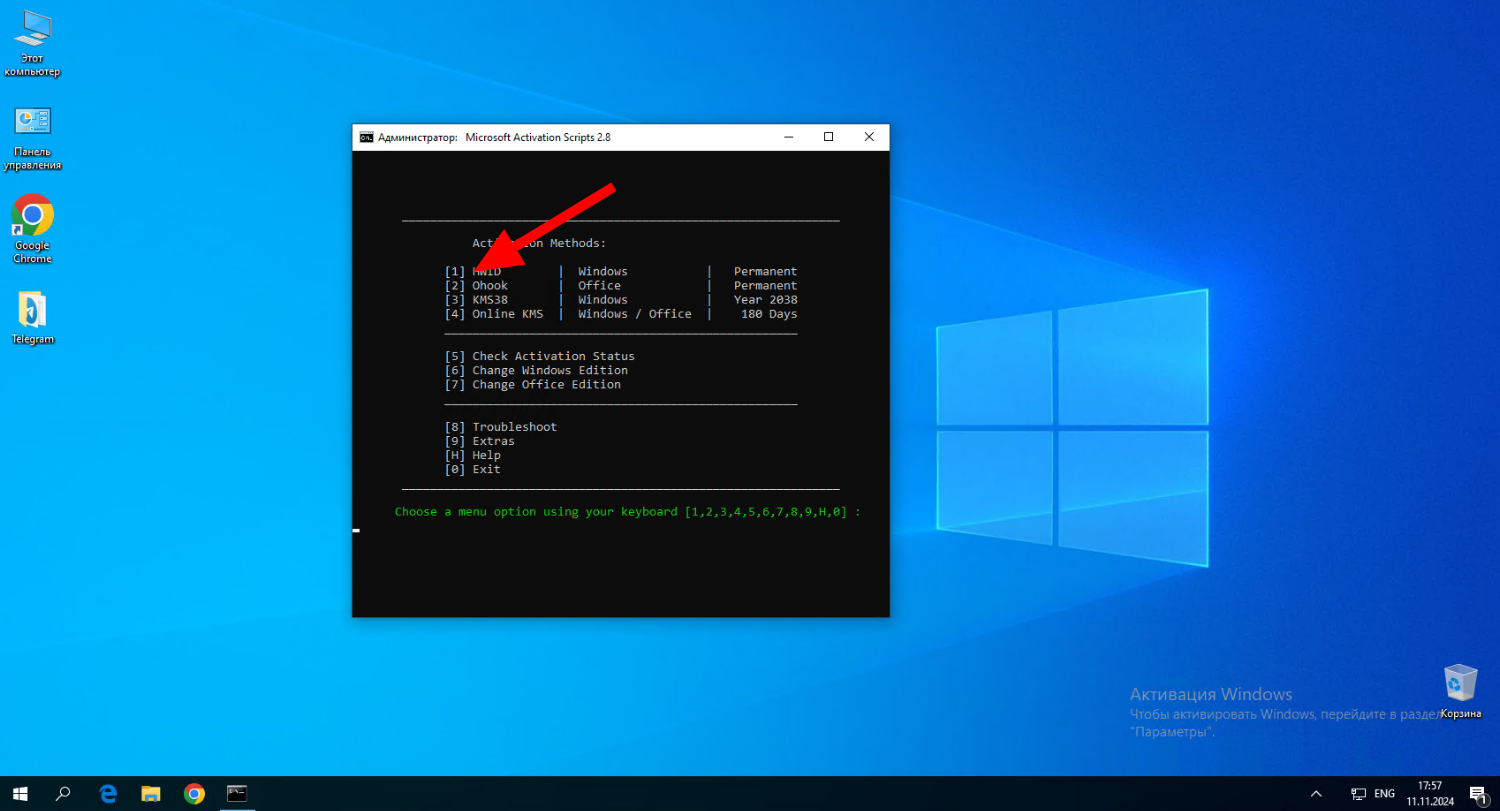
Task: Click '[7] Change Office Edition' text
Action: click(x=532, y=384)
